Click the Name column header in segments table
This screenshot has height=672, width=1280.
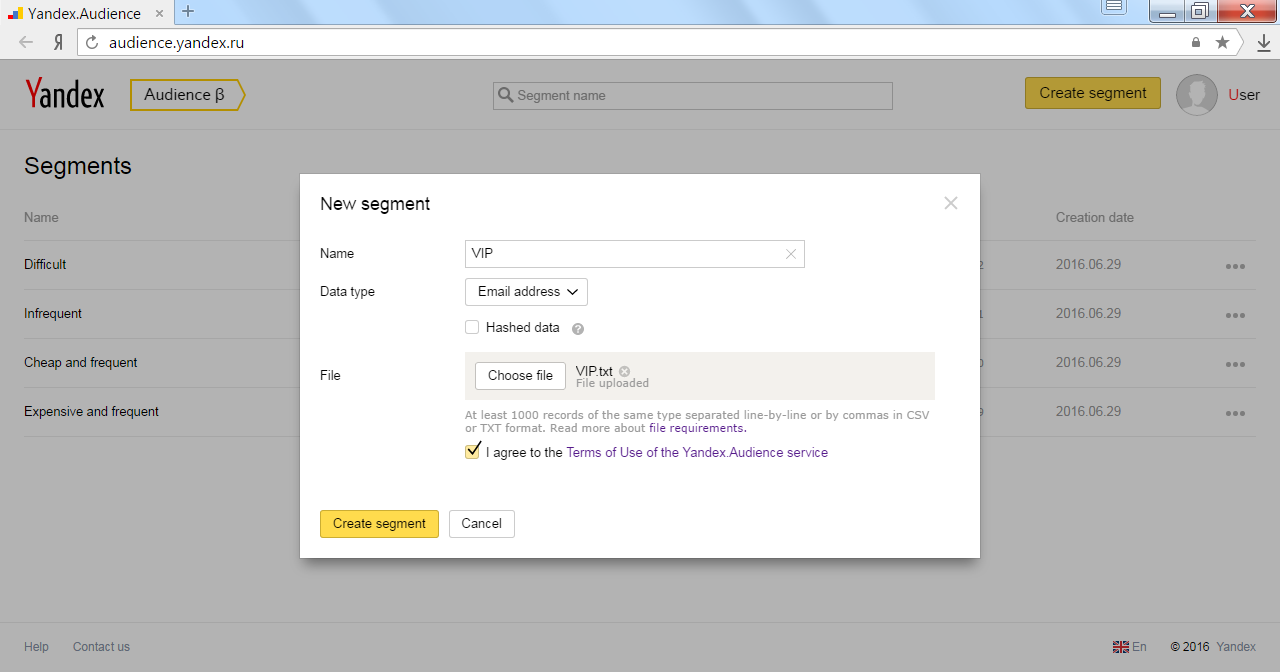pyautogui.click(x=41, y=218)
